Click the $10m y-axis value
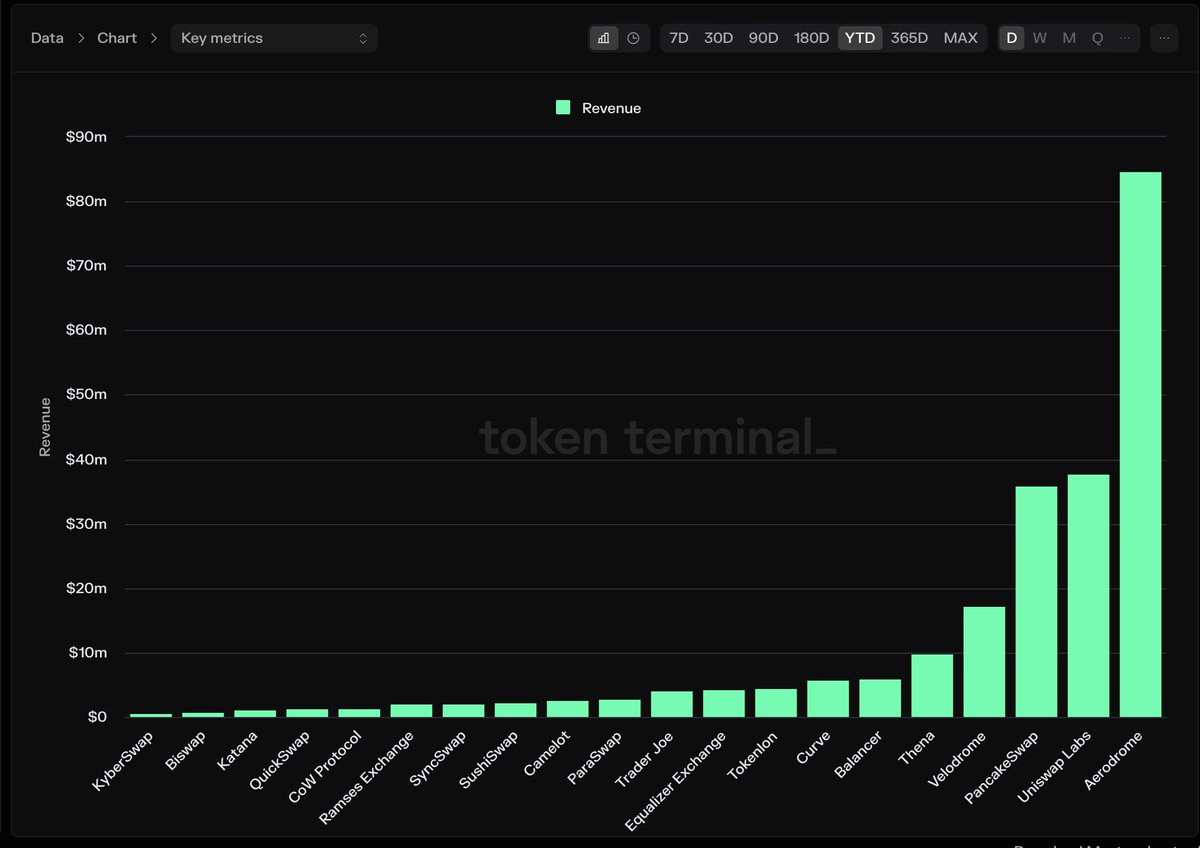The image size is (1200, 848). click(x=86, y=653)
